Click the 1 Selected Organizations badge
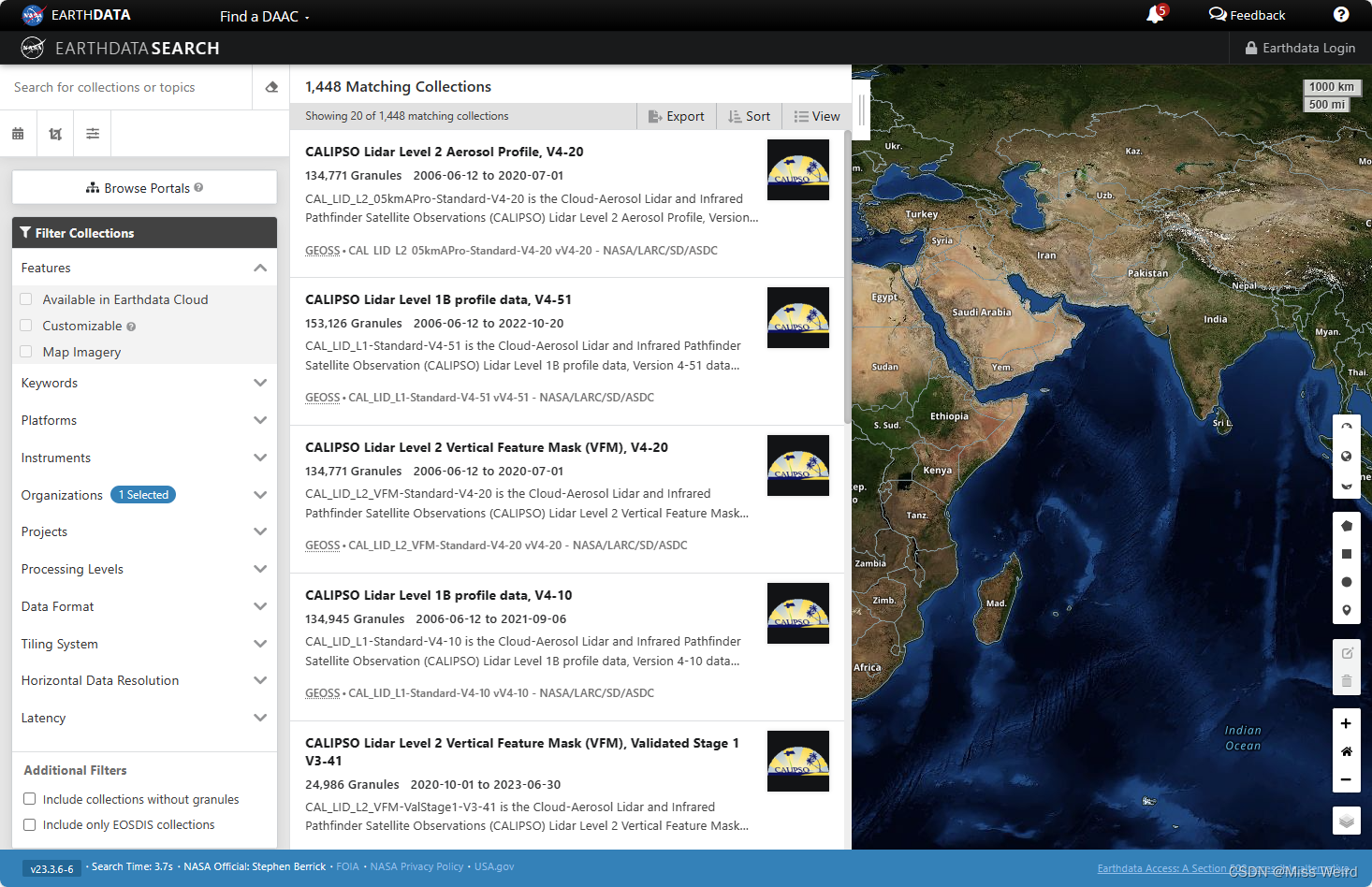This screenshot has width=1372, height=887. click(143, 494)
